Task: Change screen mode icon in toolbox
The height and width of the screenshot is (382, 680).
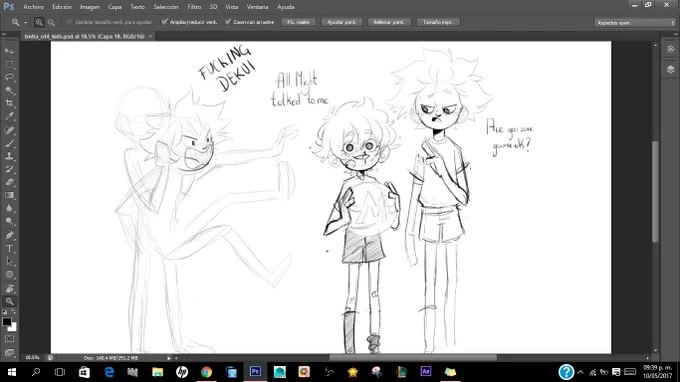Action: pyautogui.click(x=10, y=352)
